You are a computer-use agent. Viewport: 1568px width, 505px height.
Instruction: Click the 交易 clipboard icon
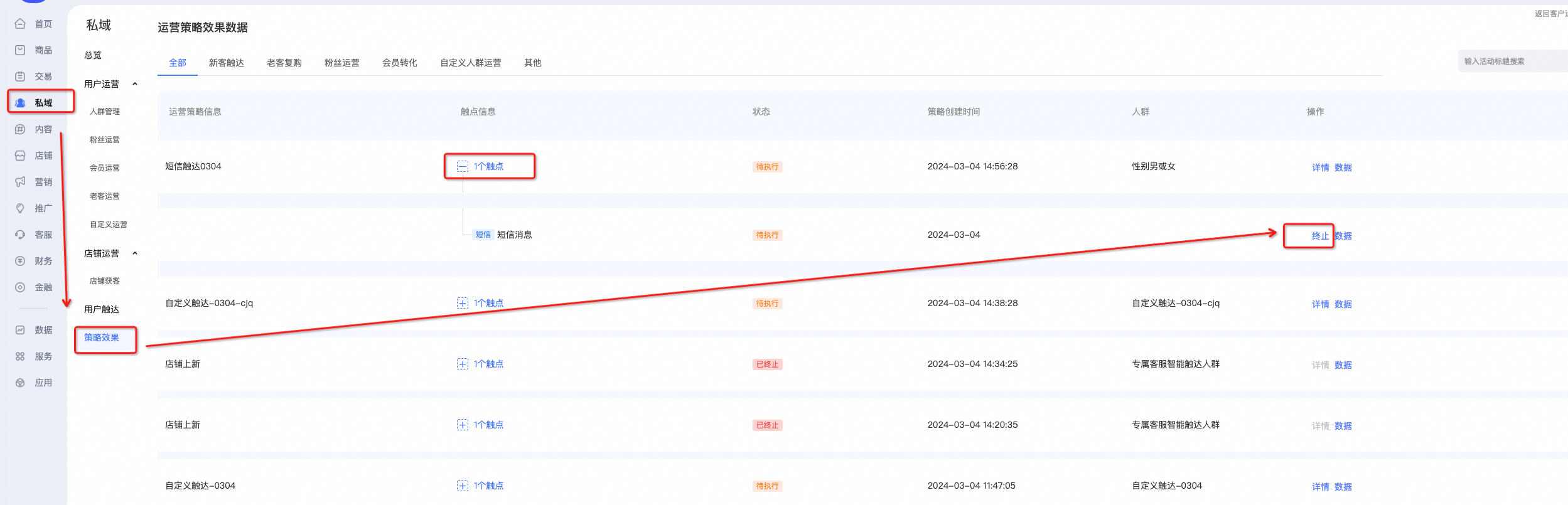[x=20, y=77]
